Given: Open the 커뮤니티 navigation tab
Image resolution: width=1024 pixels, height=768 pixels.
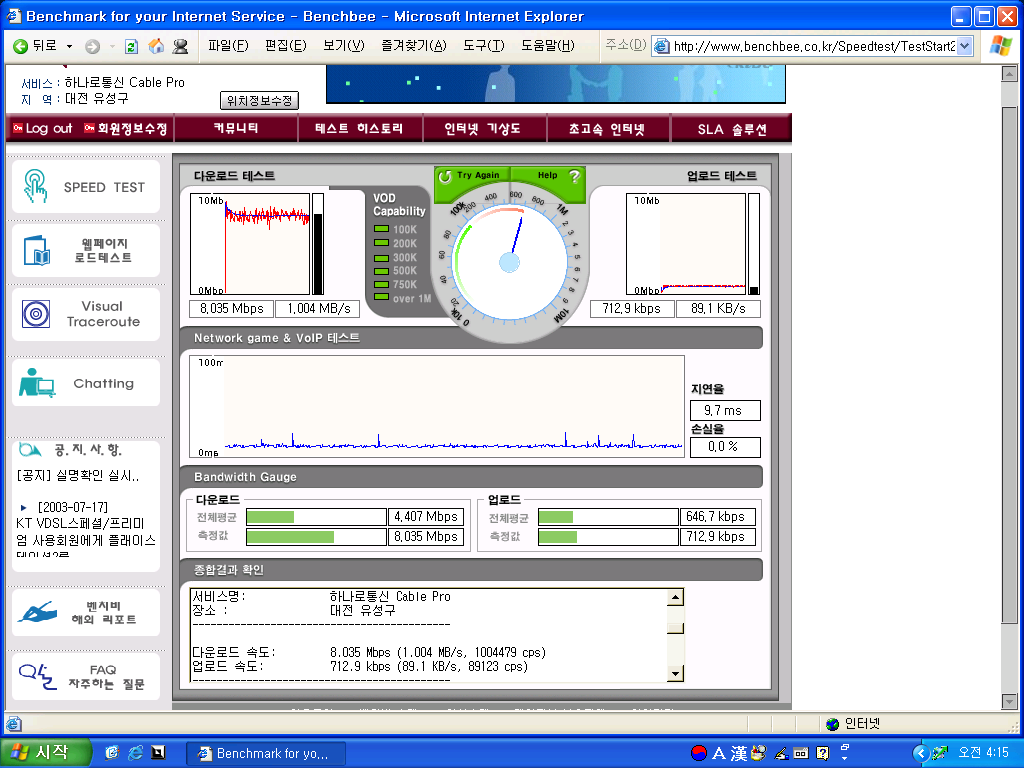Looking at the screenshot, I should point(236,128).
